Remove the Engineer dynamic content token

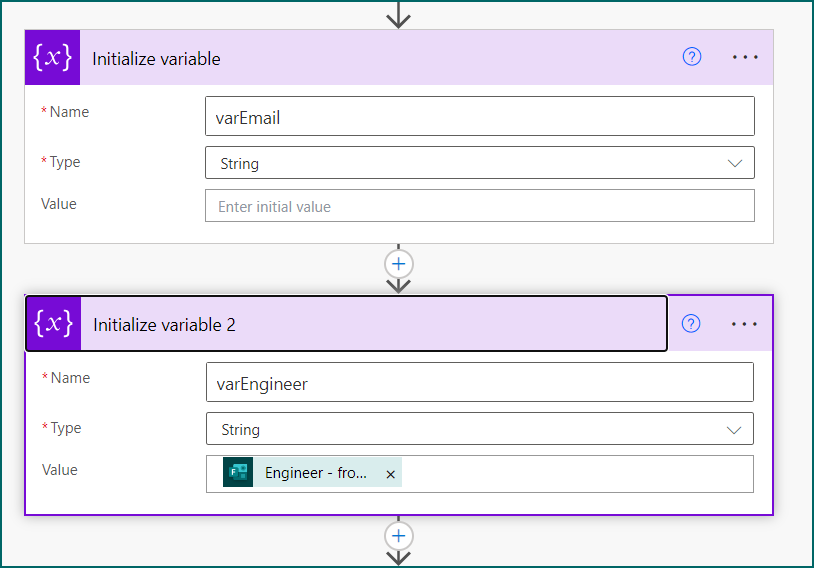(390, 474)
